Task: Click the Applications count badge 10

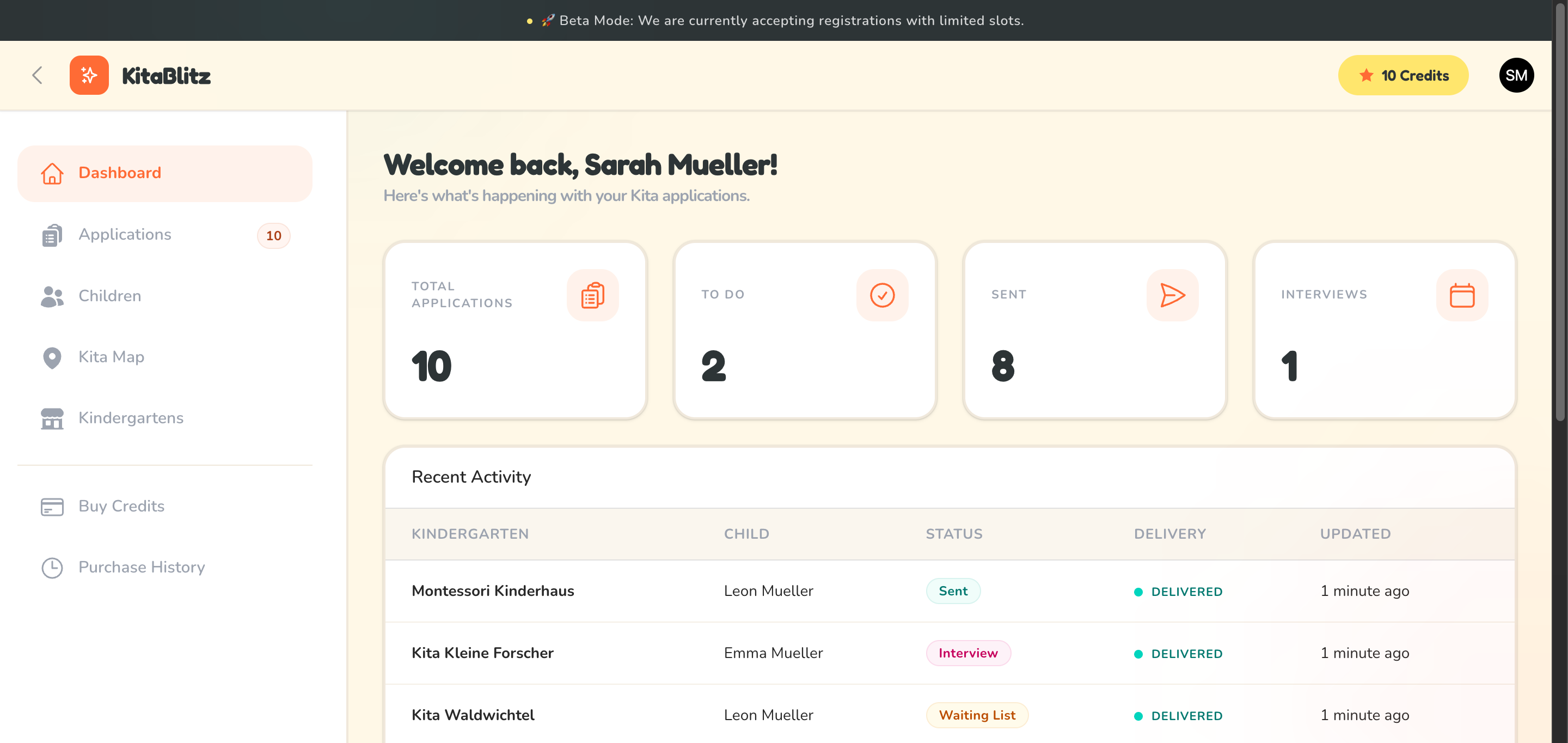Action: [273, 236]
